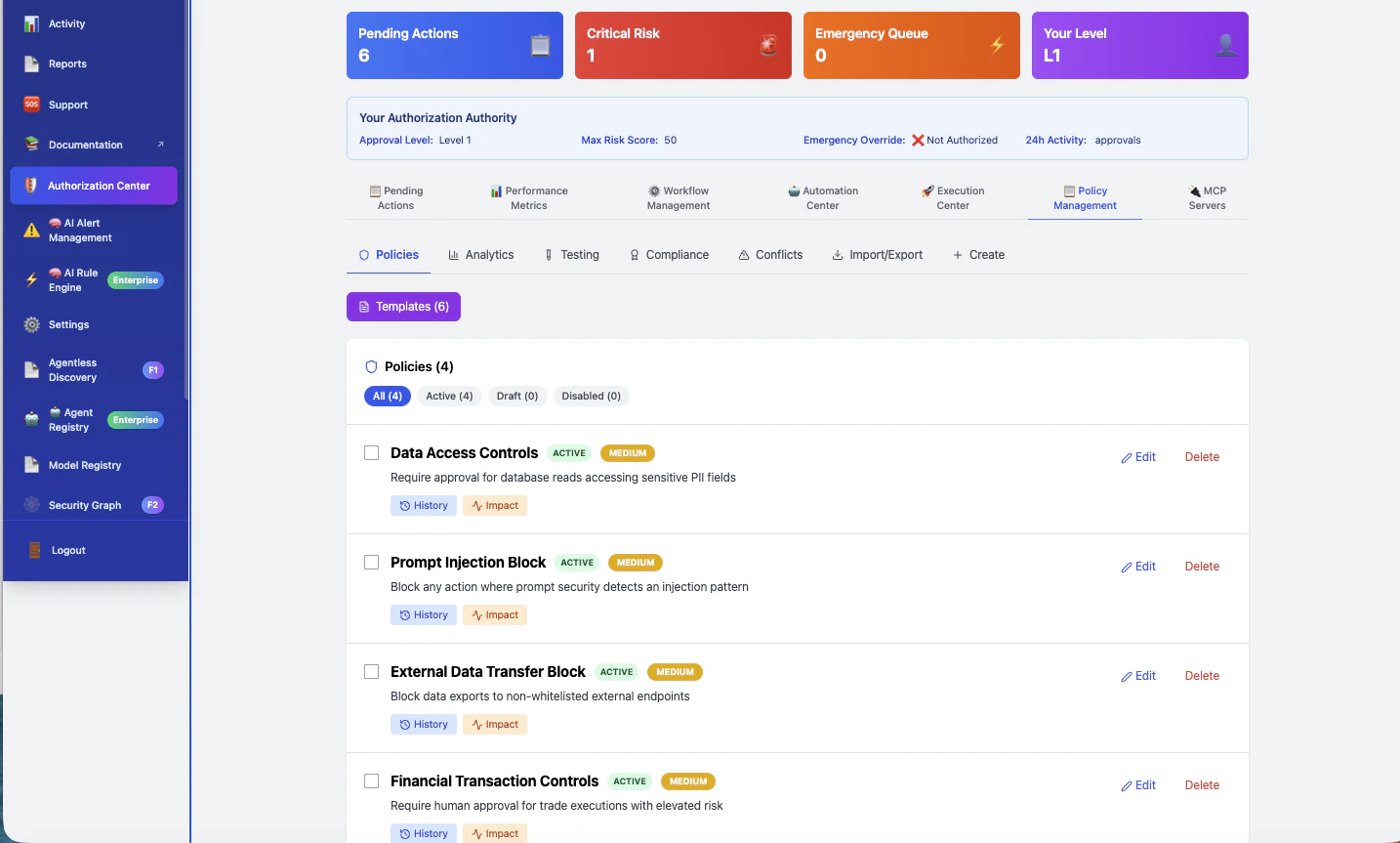The width and height of the screenshot is (1400, 843).
Task: Open the Compliance sub-tab
Action: pos(669,255)
